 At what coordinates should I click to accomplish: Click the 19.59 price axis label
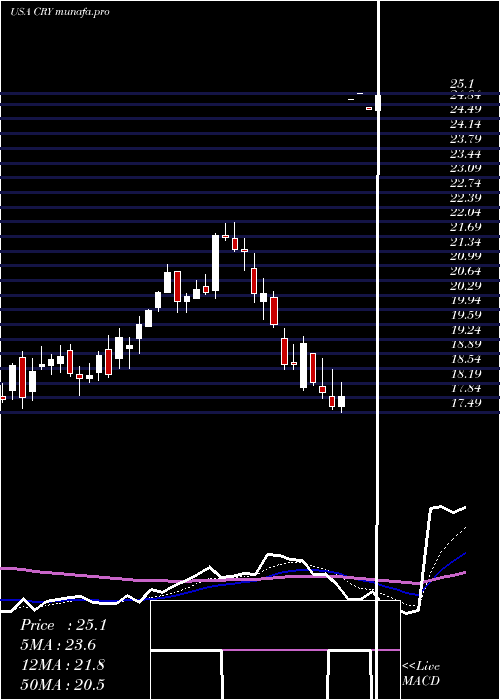click(x=466, y=315)
